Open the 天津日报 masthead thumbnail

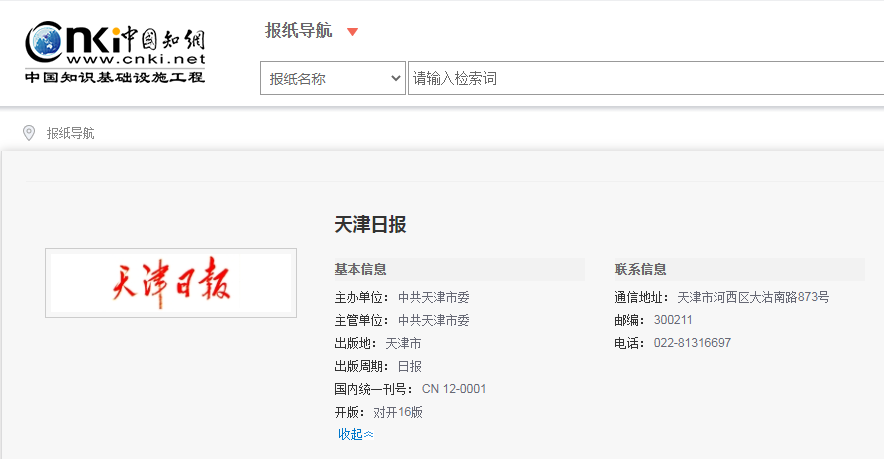[171, 283]
